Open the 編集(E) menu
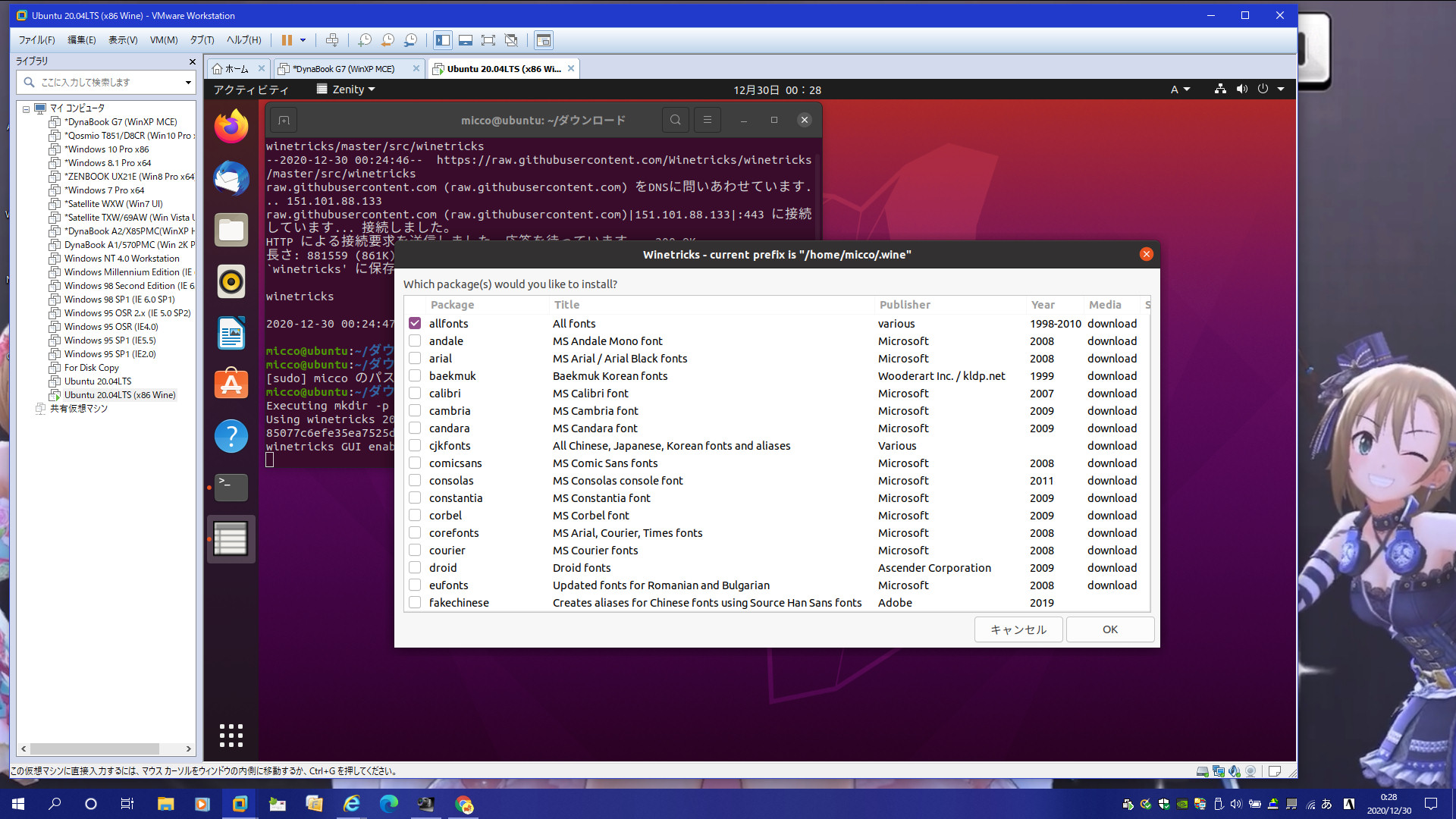 82,40
